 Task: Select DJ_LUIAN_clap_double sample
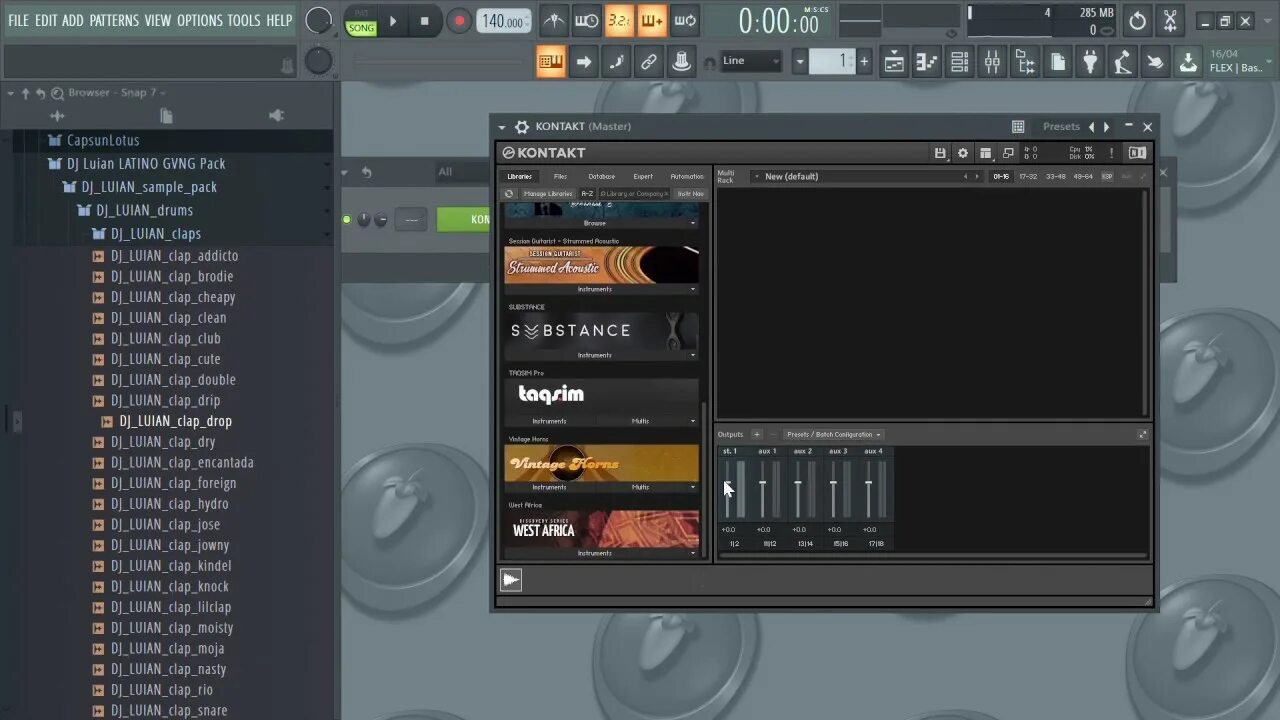click(x=173, y=379)
